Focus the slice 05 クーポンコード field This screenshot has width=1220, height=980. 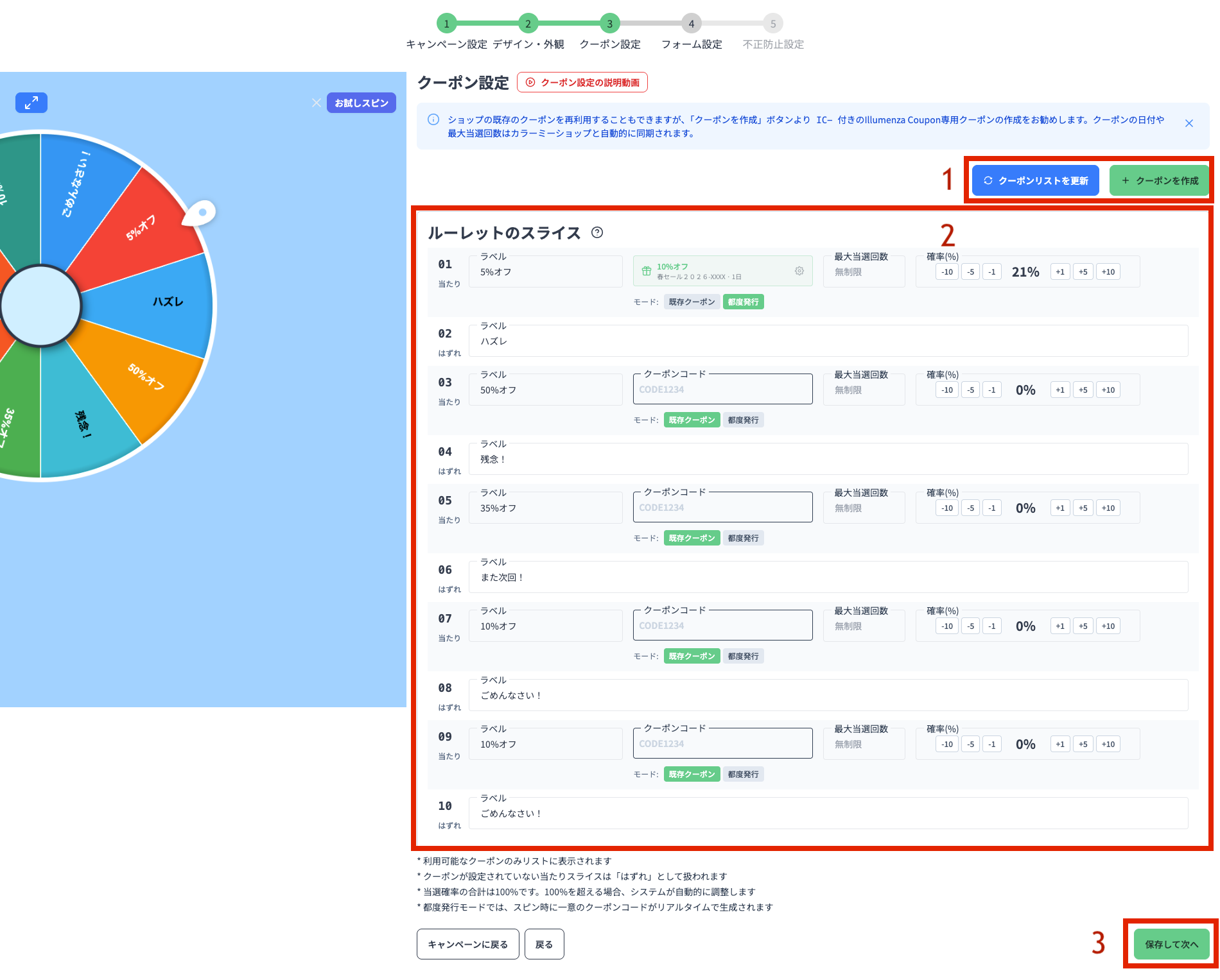(722, 508)
